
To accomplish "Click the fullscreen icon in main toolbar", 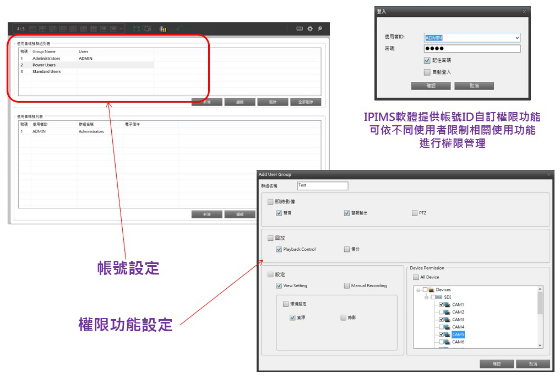I will pyautogui.click(x=136, y=29).
